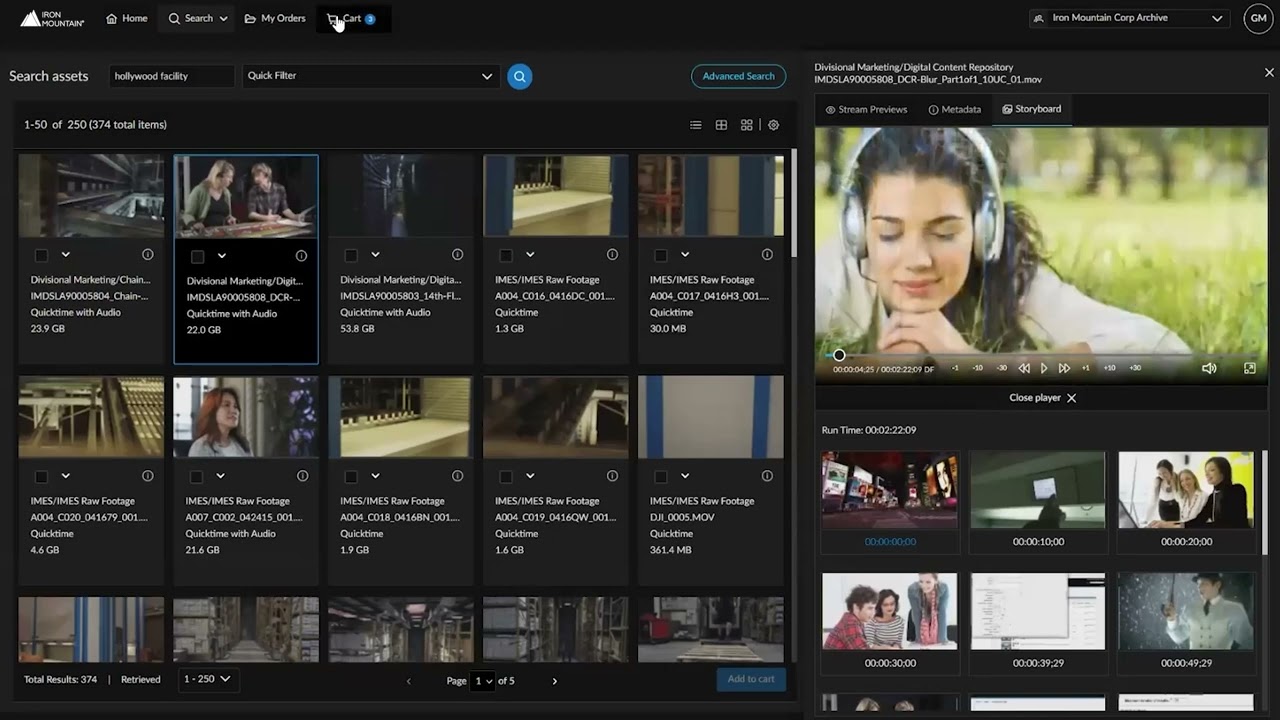Click the rewind button in player
This screenshot has height=720, width=1280.
click(1024, 368)
